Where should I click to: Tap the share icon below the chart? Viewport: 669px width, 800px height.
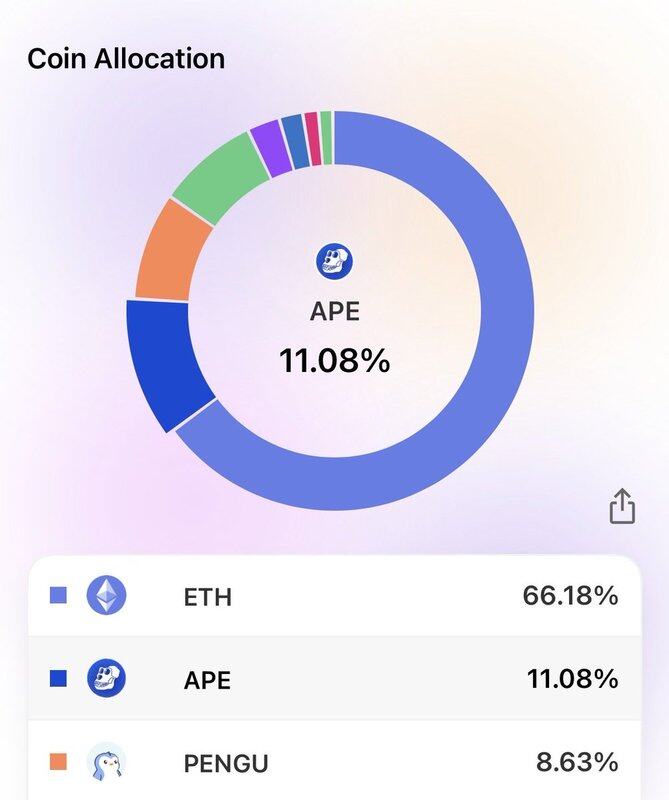pyautogui.click(x=622, y=505)
